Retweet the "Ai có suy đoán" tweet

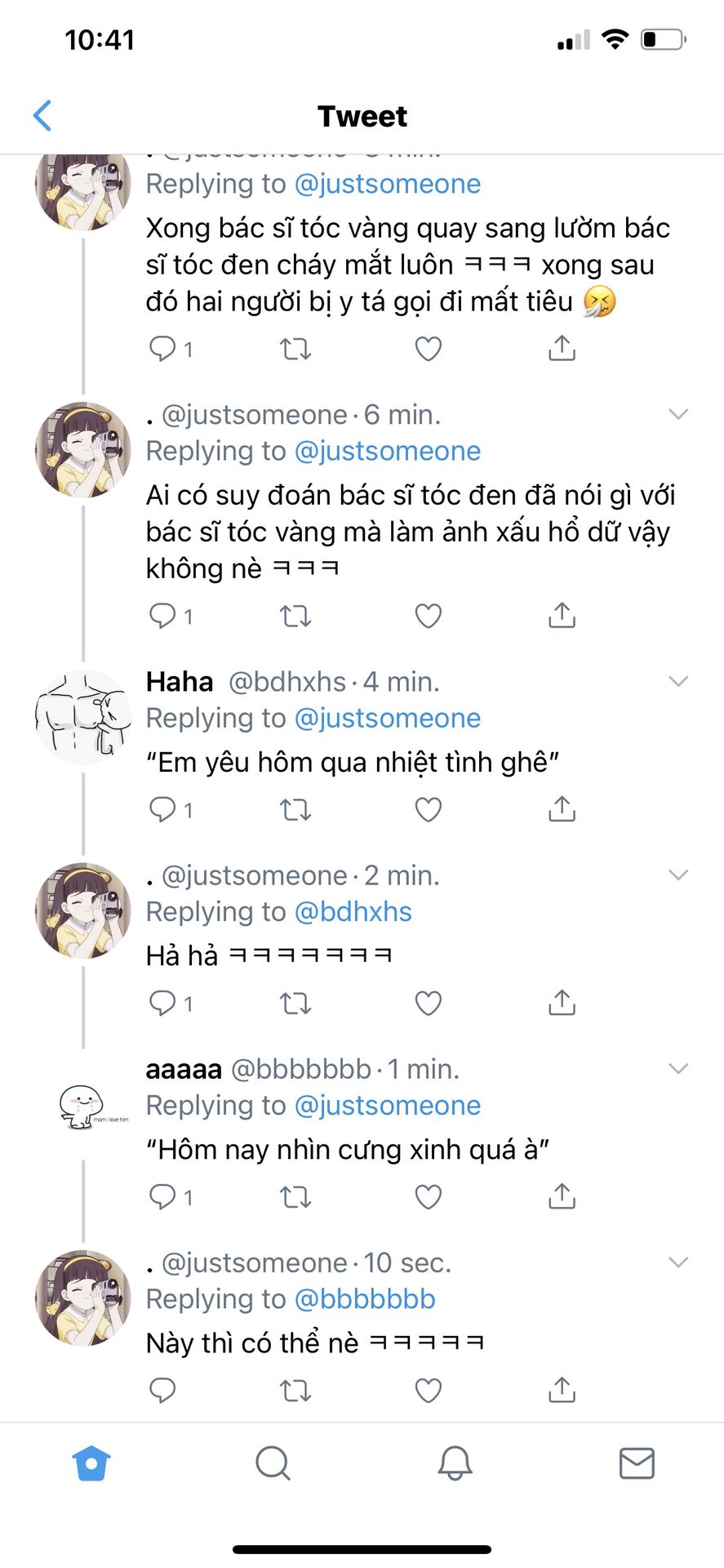[x=295, y=616]
